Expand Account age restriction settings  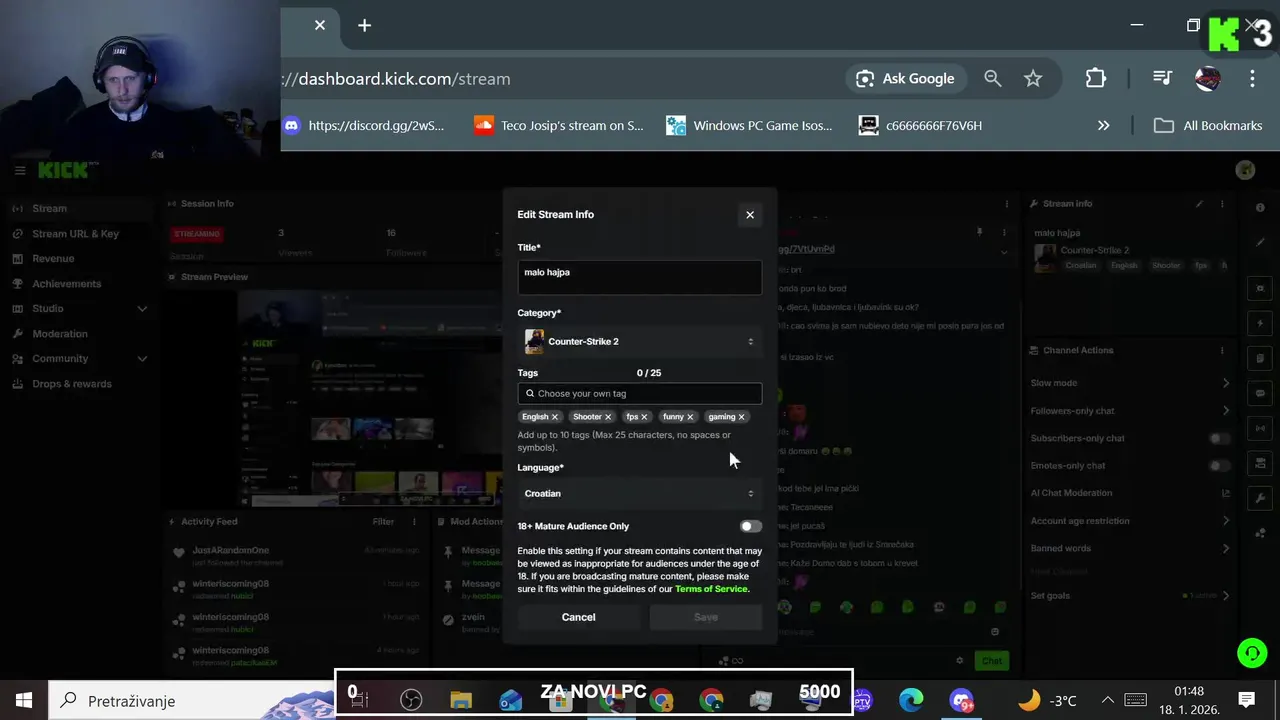click(x=1130, y=521)
